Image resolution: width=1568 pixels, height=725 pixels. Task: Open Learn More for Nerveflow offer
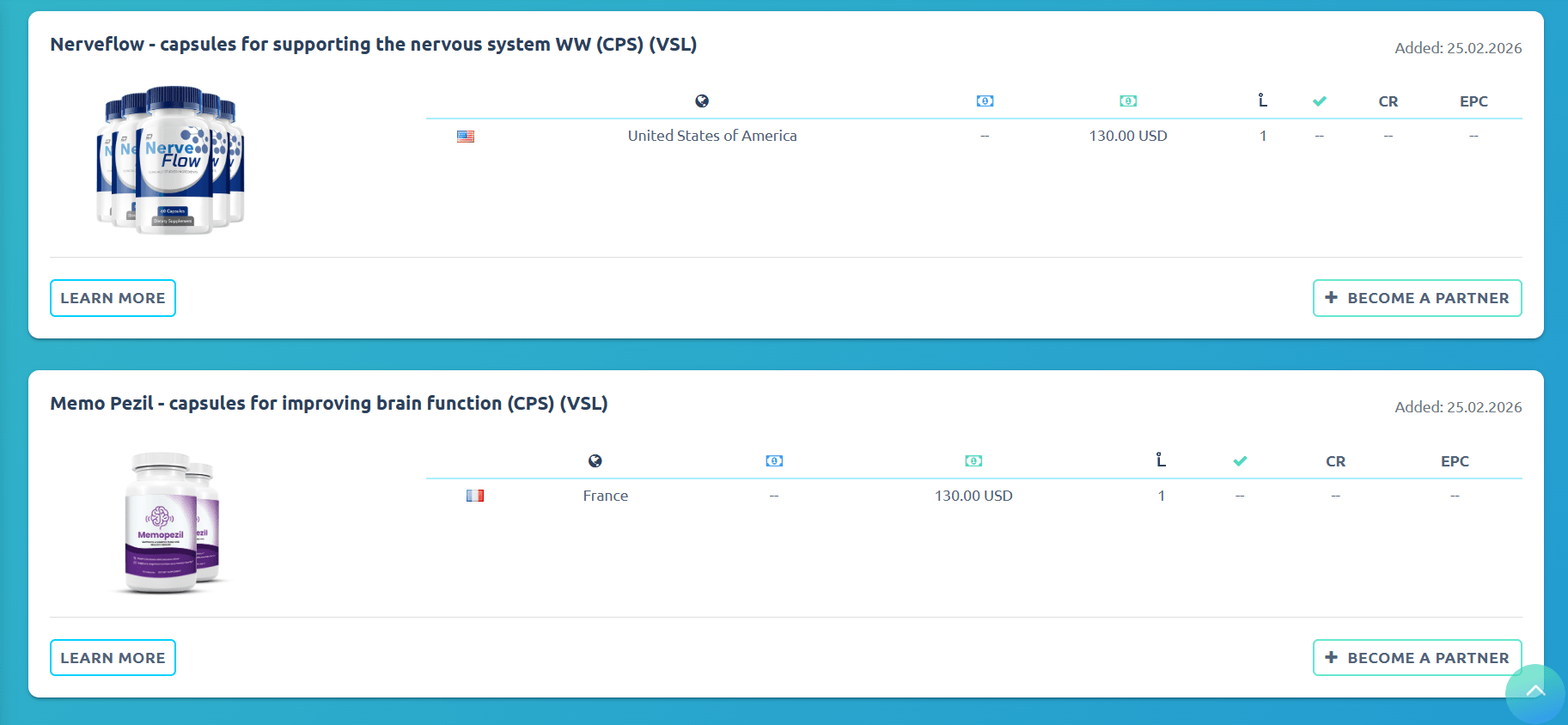pos(113,298)
